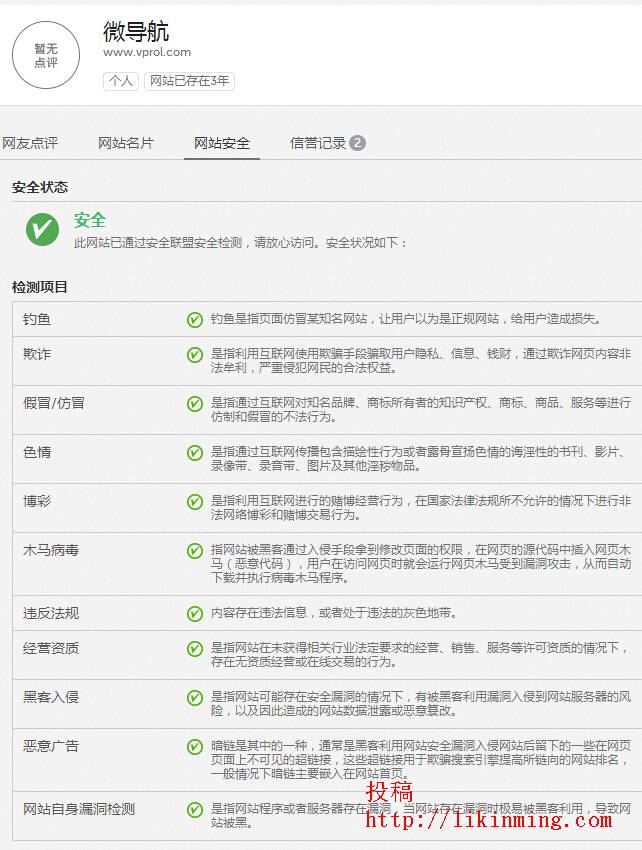642x850 pixels.
Task: Click the check icon for 木马病毒
Action: tap(195, 550)
